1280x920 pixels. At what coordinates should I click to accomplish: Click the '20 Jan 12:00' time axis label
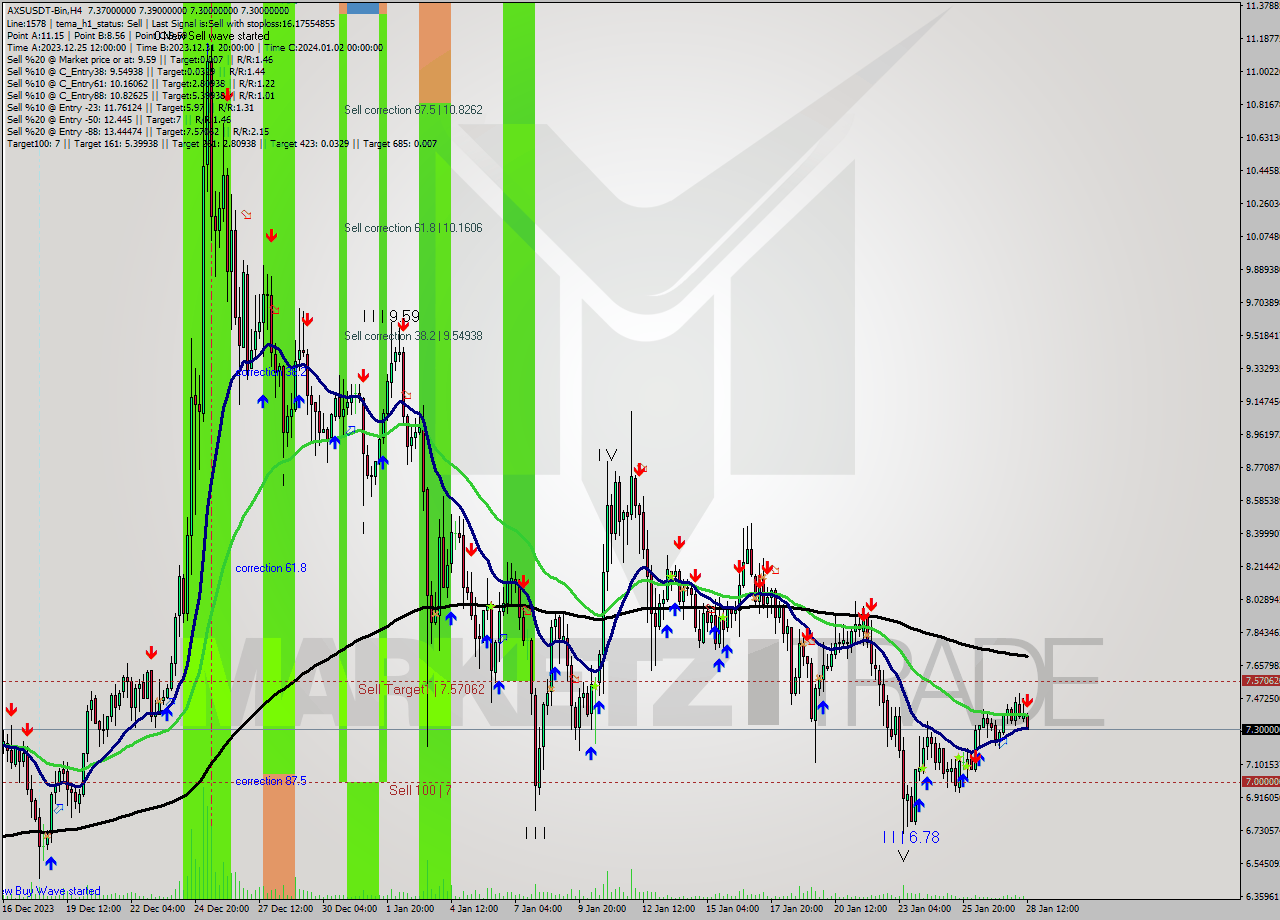pyautogui.click(x=861, y=909)
